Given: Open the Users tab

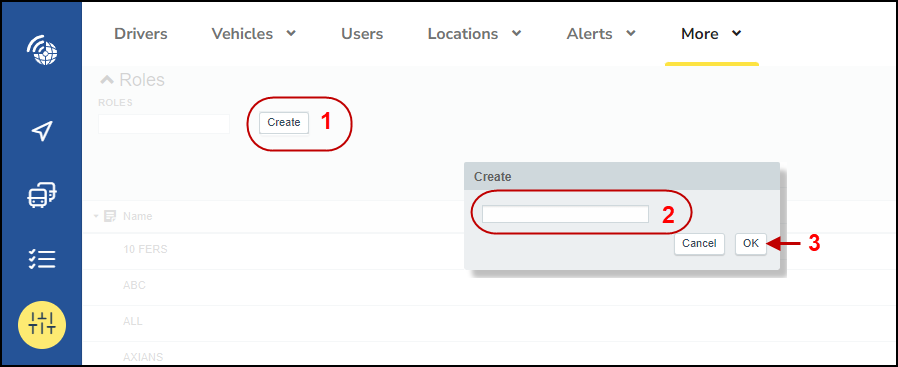Looking at the screenshot, I should 362,34.
